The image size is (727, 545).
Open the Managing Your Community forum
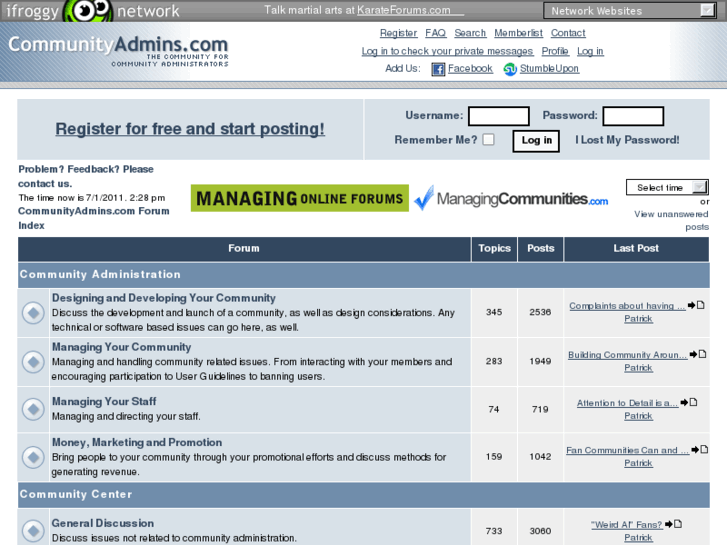tap(121, 347)
